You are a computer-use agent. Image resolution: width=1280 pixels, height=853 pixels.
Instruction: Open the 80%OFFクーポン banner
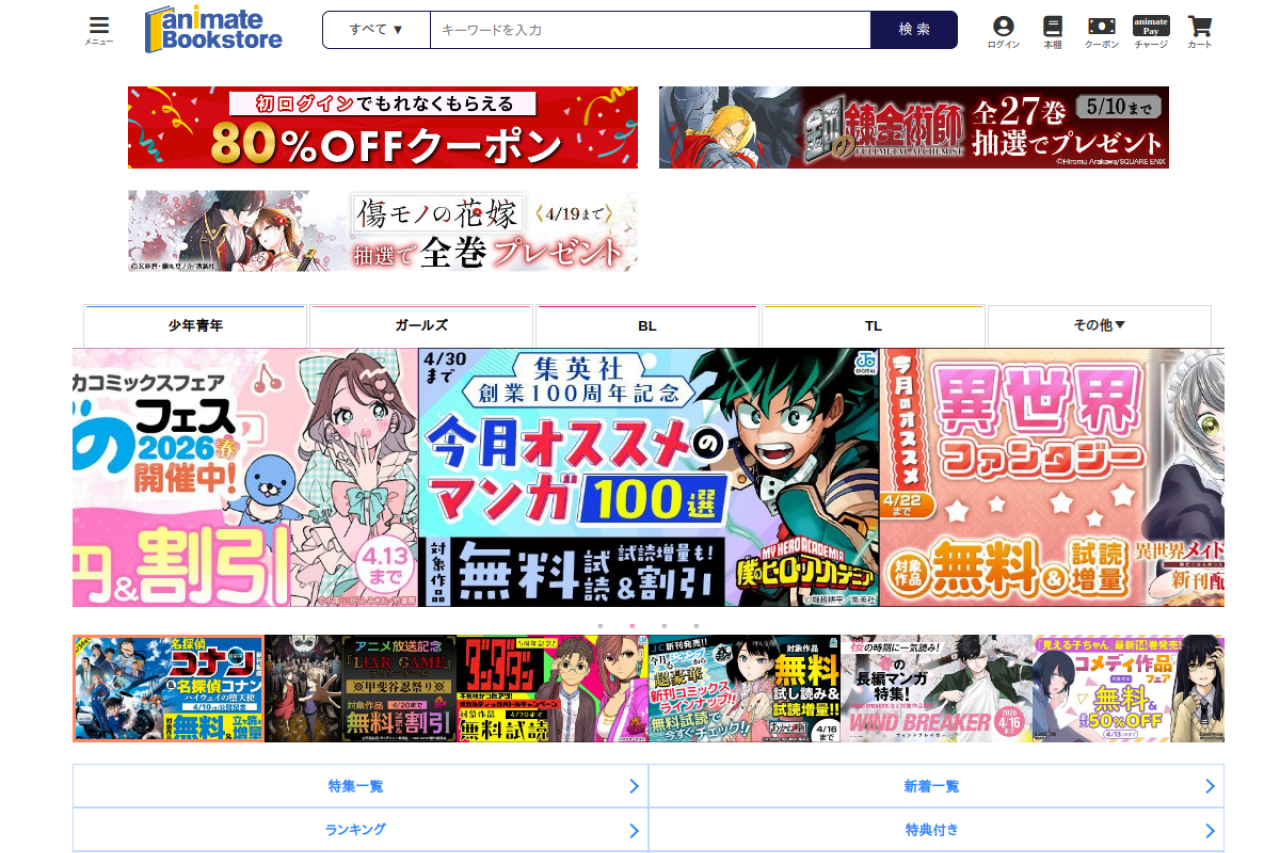coord(383,127)
